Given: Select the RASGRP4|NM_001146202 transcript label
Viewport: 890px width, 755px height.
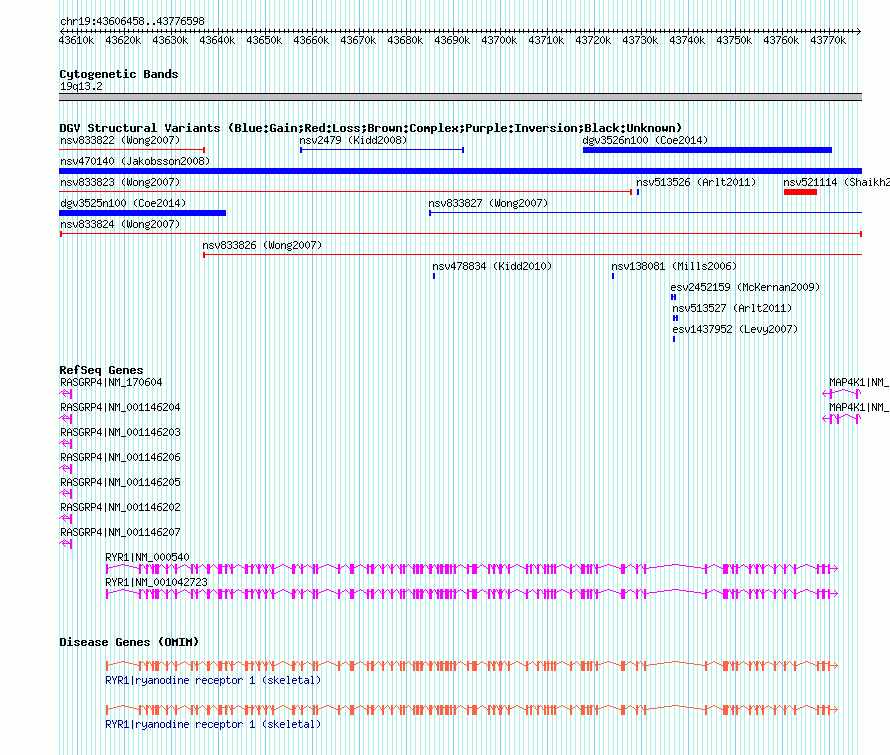Looking at the screenshot, I should pyautogui.click(x=120, y=507).
